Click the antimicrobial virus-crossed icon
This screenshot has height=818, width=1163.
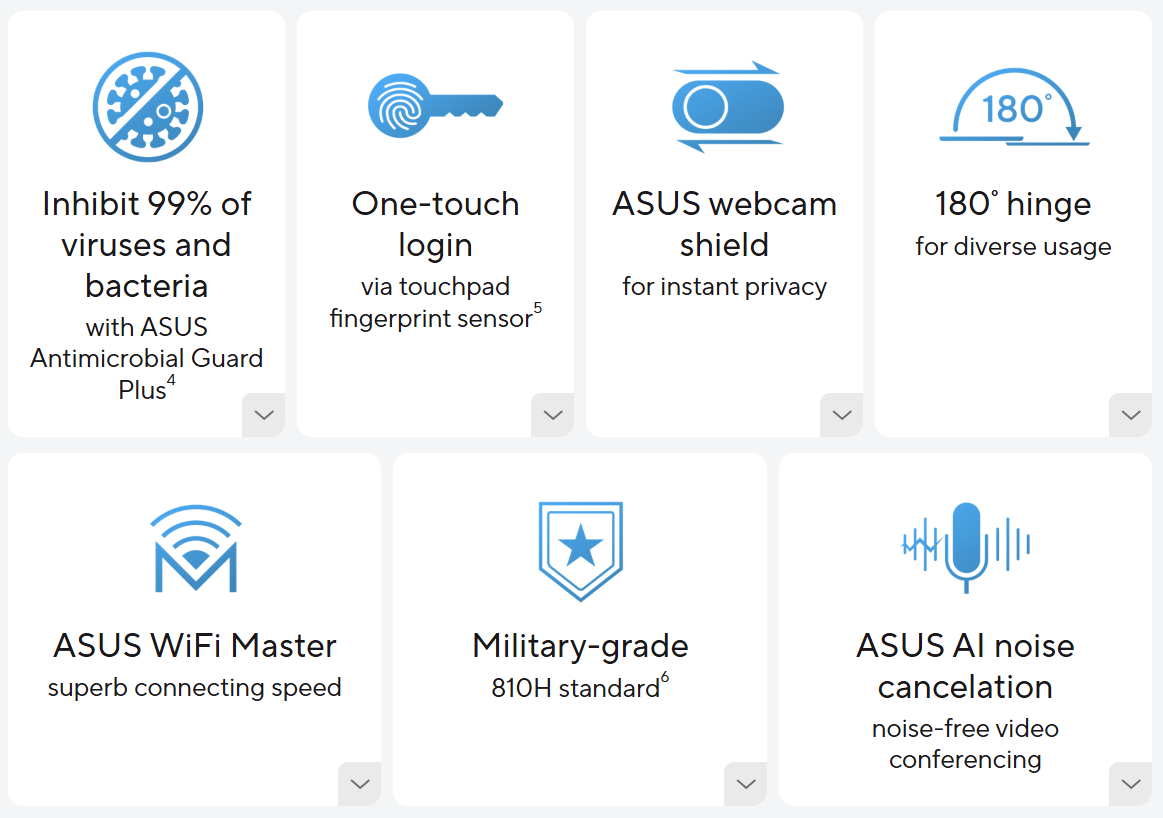pos(148,107)
